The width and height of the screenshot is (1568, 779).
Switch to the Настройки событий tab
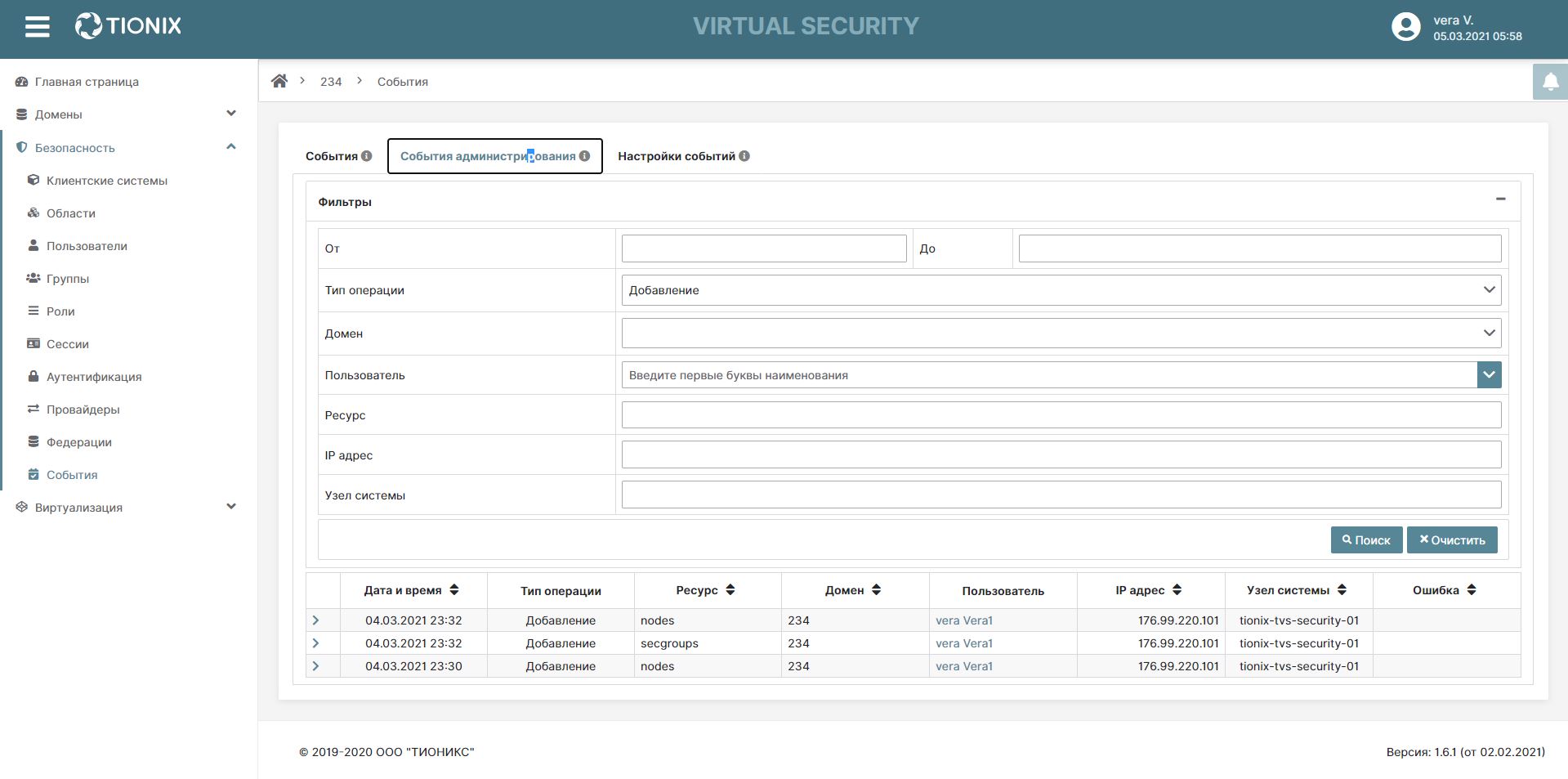pyautogui.click(x=676, y=156)
